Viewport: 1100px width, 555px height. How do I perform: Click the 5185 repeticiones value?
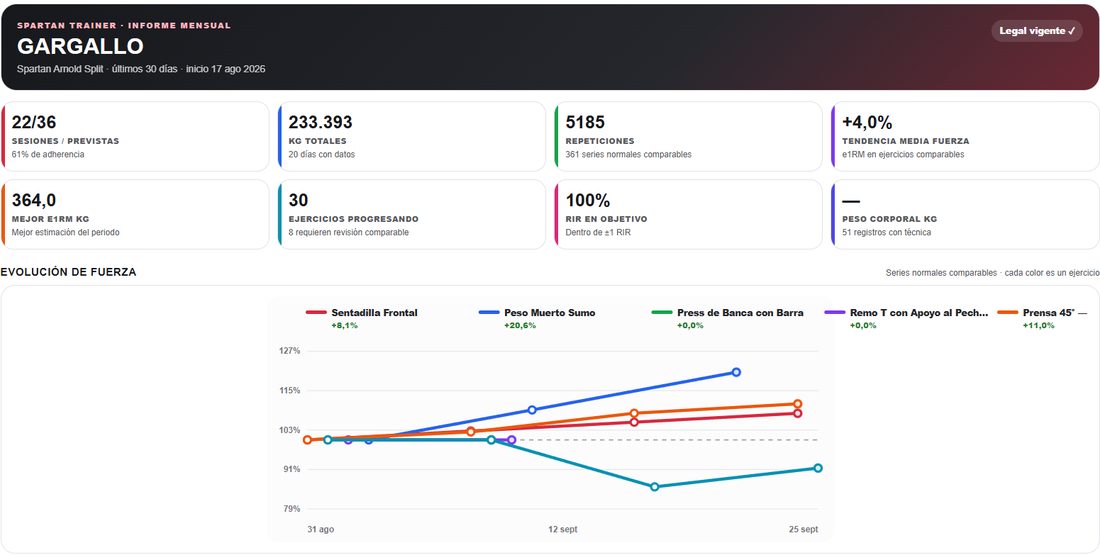tap(585, 122)
